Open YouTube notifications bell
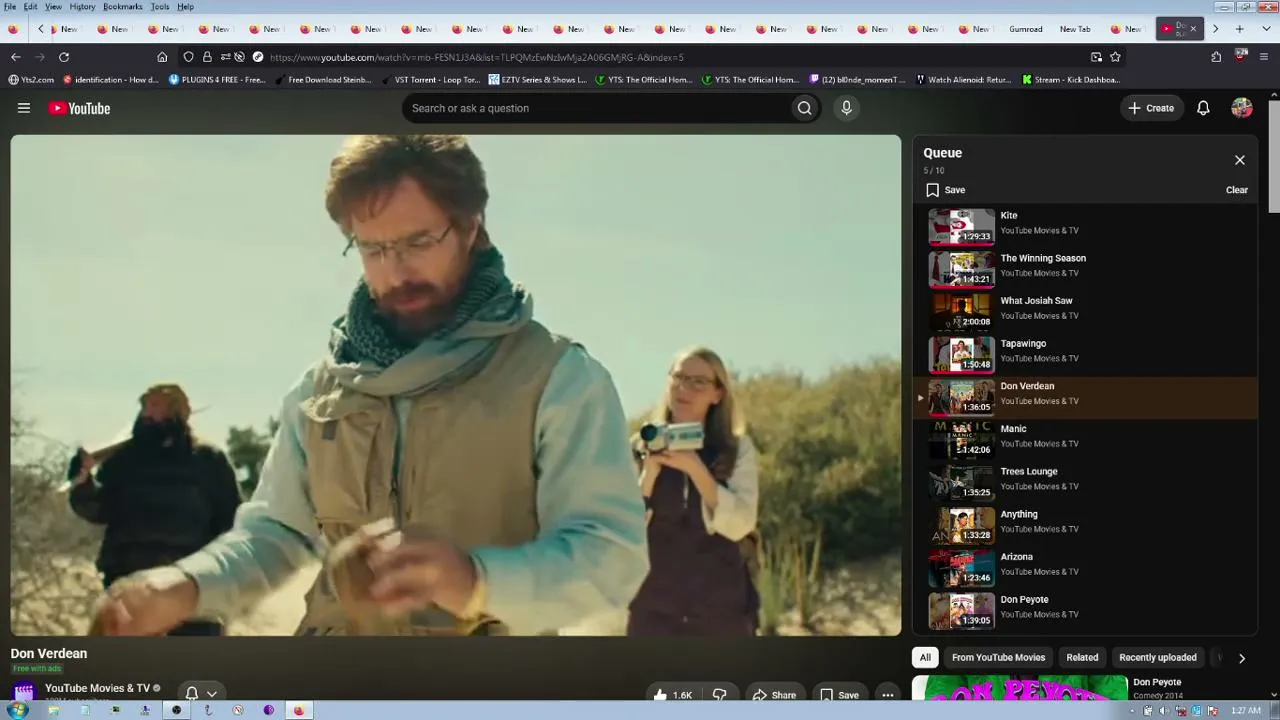The height and width of the screenshot is (720, 1280). click(x=1203, y=108)
